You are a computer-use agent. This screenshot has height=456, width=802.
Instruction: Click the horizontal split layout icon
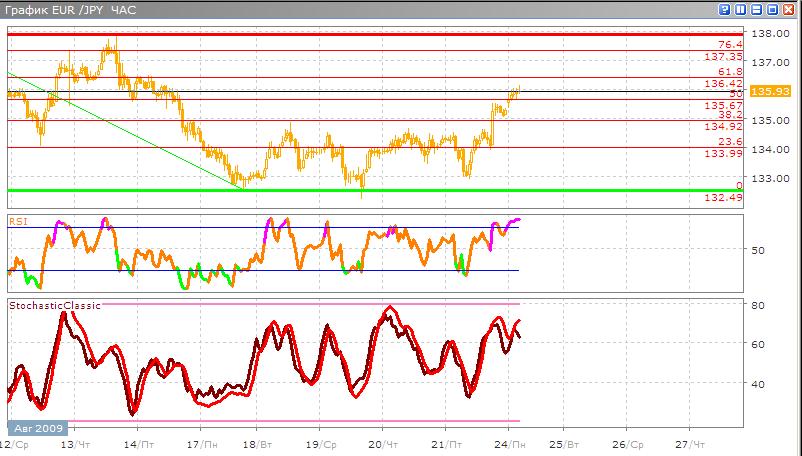point(757,9)
